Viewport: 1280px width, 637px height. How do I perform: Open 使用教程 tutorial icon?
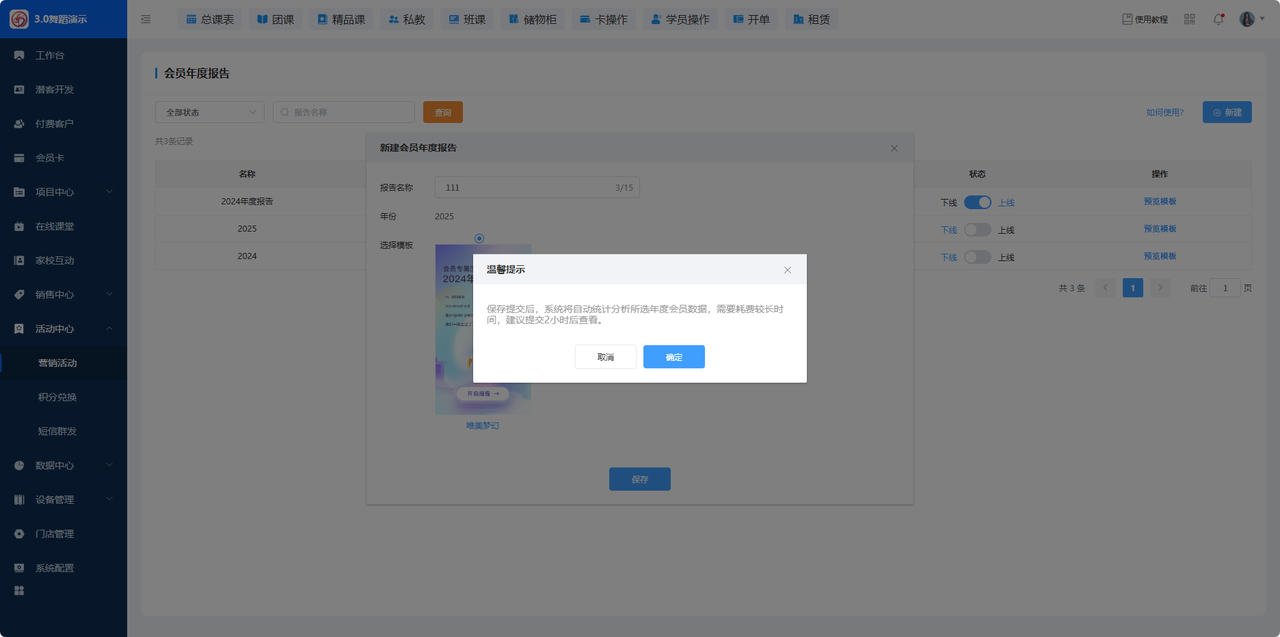[1127, 19]
